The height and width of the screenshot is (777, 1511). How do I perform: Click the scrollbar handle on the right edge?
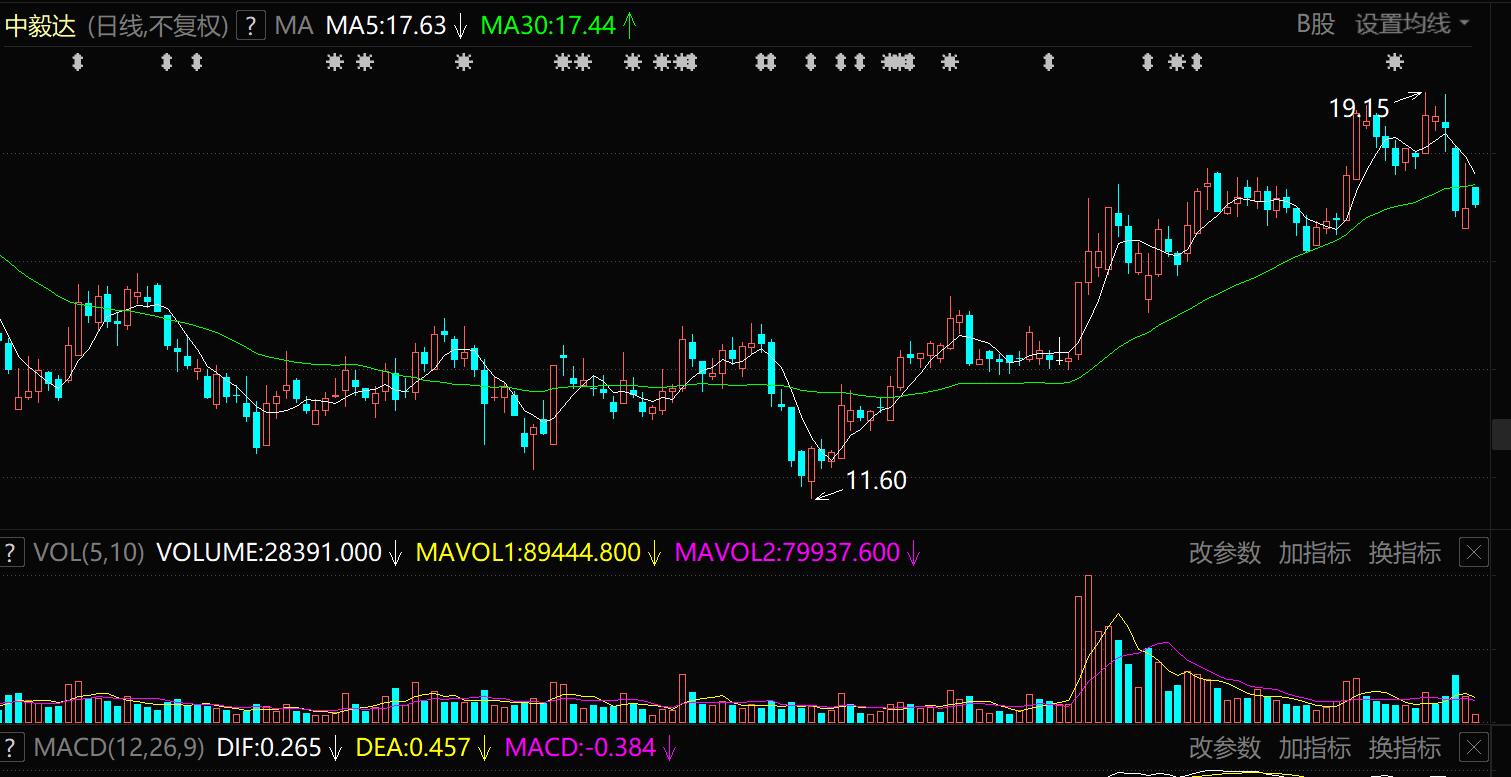coord(1501,435)
